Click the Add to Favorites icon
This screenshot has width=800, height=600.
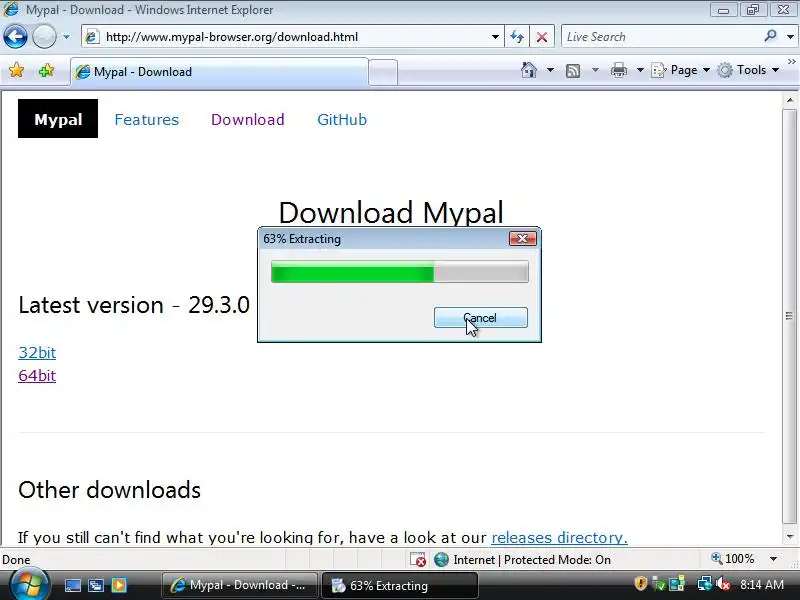click(46, 70)
